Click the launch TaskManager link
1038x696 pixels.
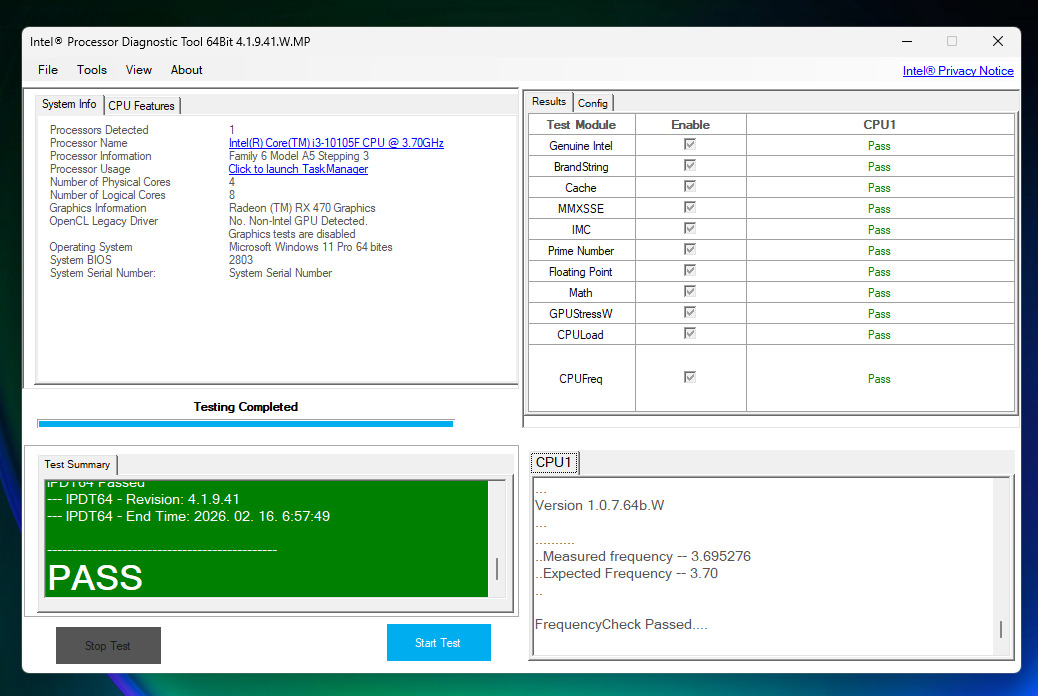click(298, 169)
